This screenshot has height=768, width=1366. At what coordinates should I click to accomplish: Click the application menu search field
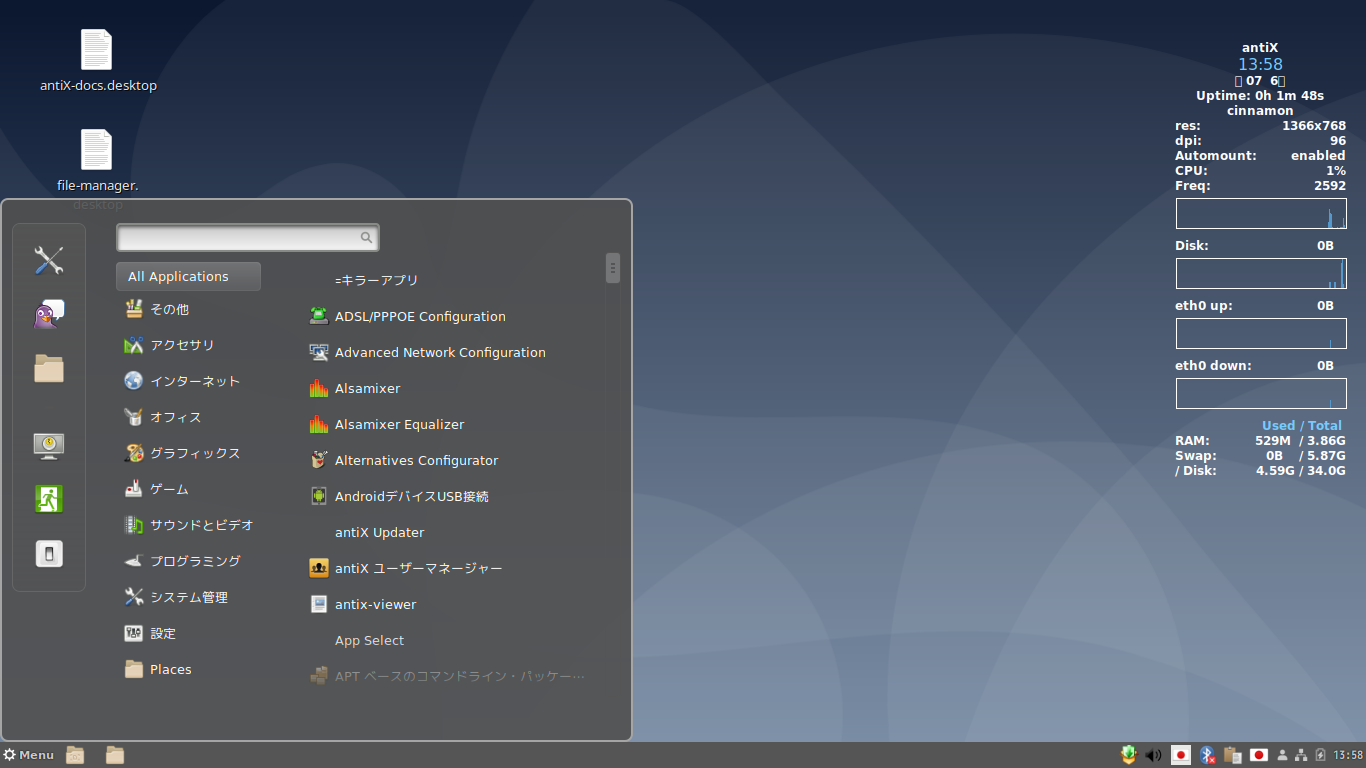[x=247, y=237]
